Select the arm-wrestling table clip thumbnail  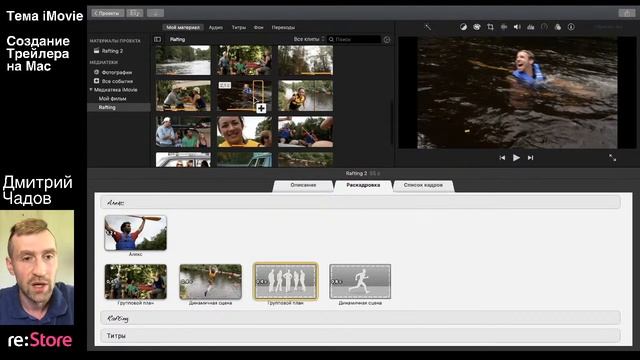(x=183, y=96)
